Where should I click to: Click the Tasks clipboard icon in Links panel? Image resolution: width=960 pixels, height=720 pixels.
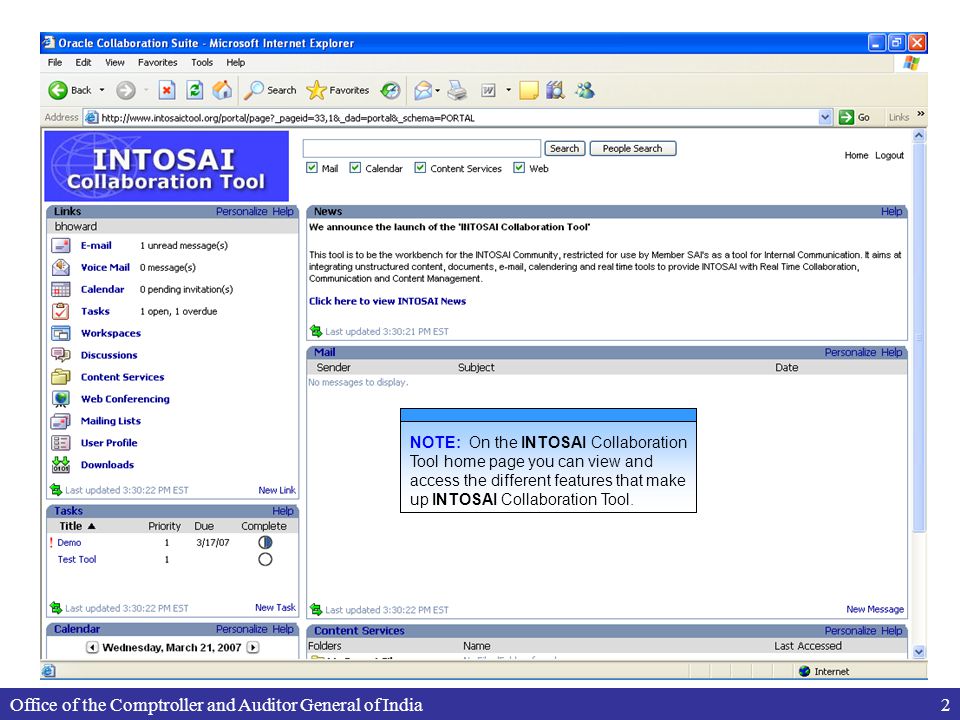(x=61, y=311)
